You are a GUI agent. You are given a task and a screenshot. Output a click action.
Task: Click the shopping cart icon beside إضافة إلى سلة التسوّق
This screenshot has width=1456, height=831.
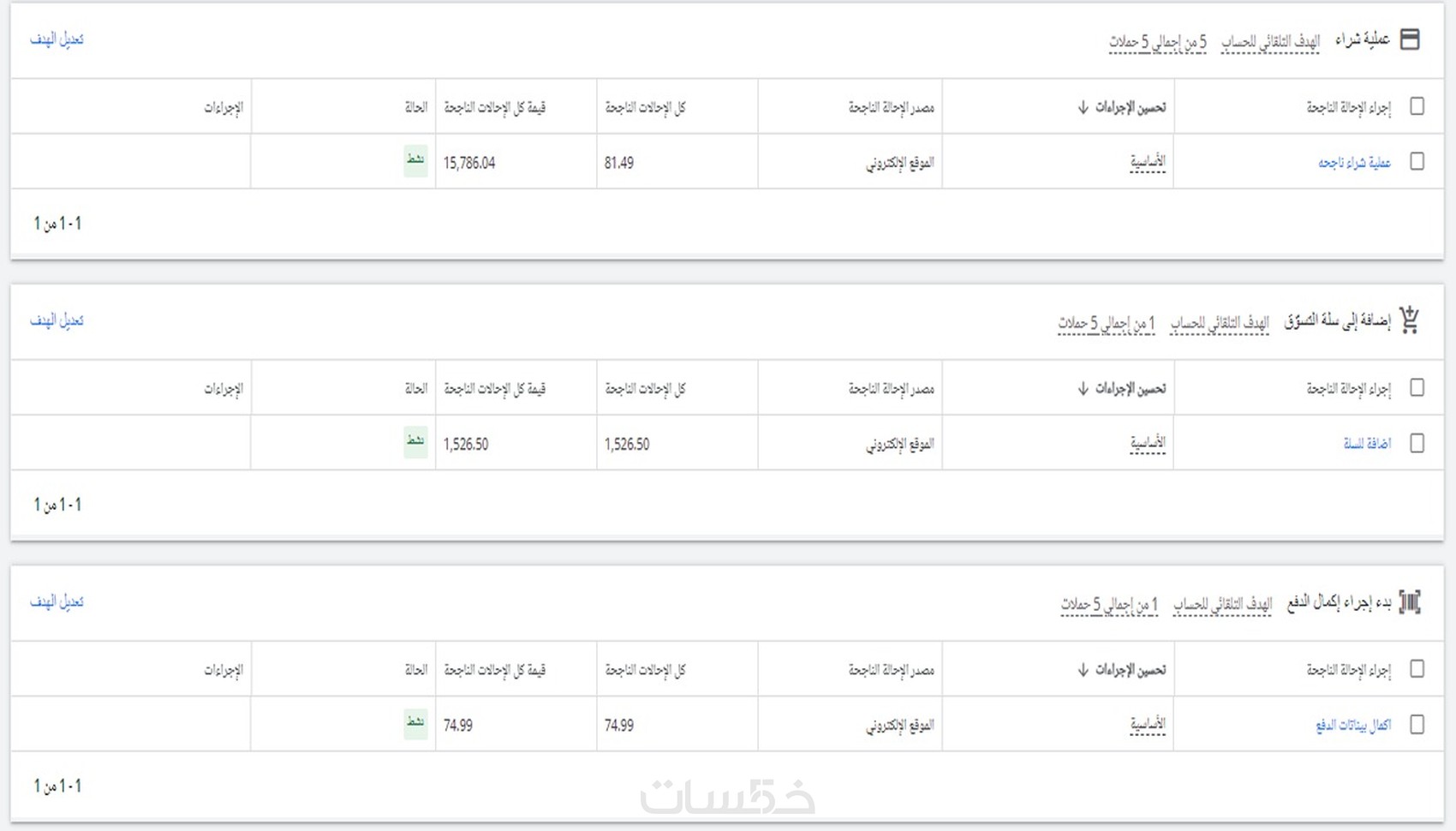point(1410,320)
